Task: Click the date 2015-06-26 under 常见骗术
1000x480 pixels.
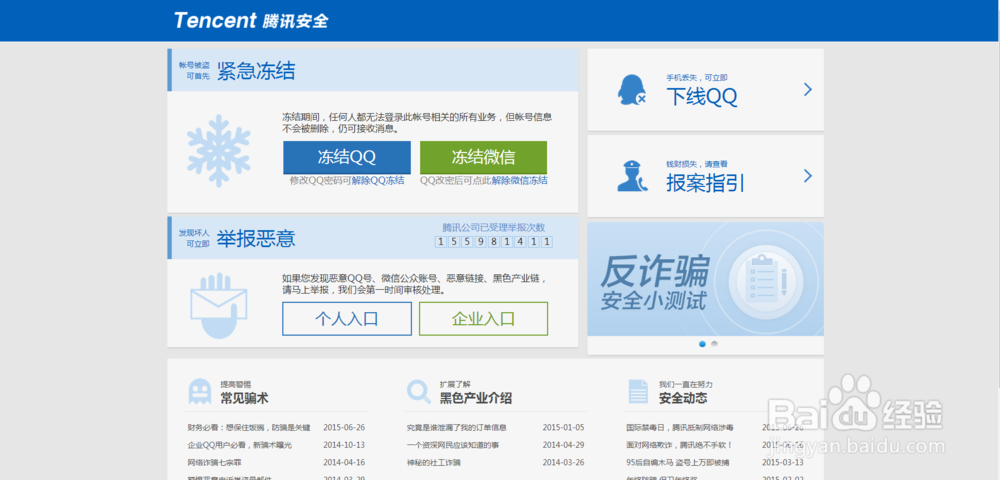Action: coord(344,428)
